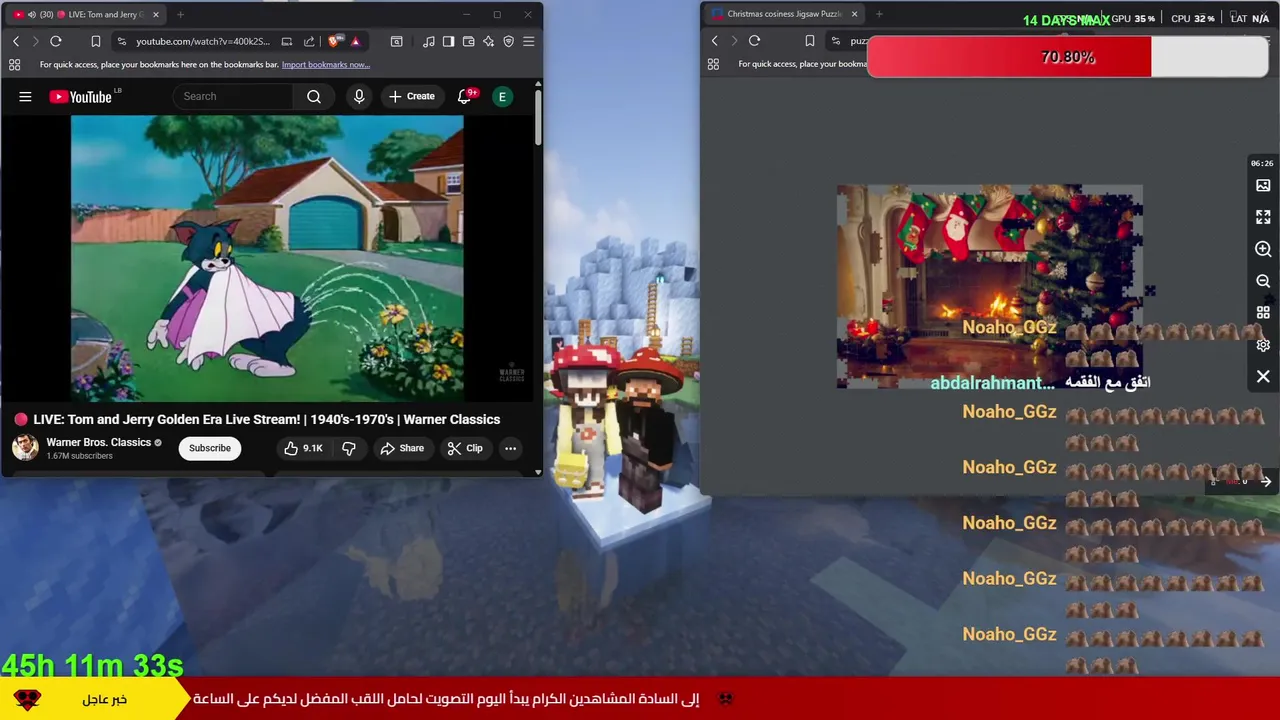
Task: Click the youtube.com address bar
Action: pos(203,41)
